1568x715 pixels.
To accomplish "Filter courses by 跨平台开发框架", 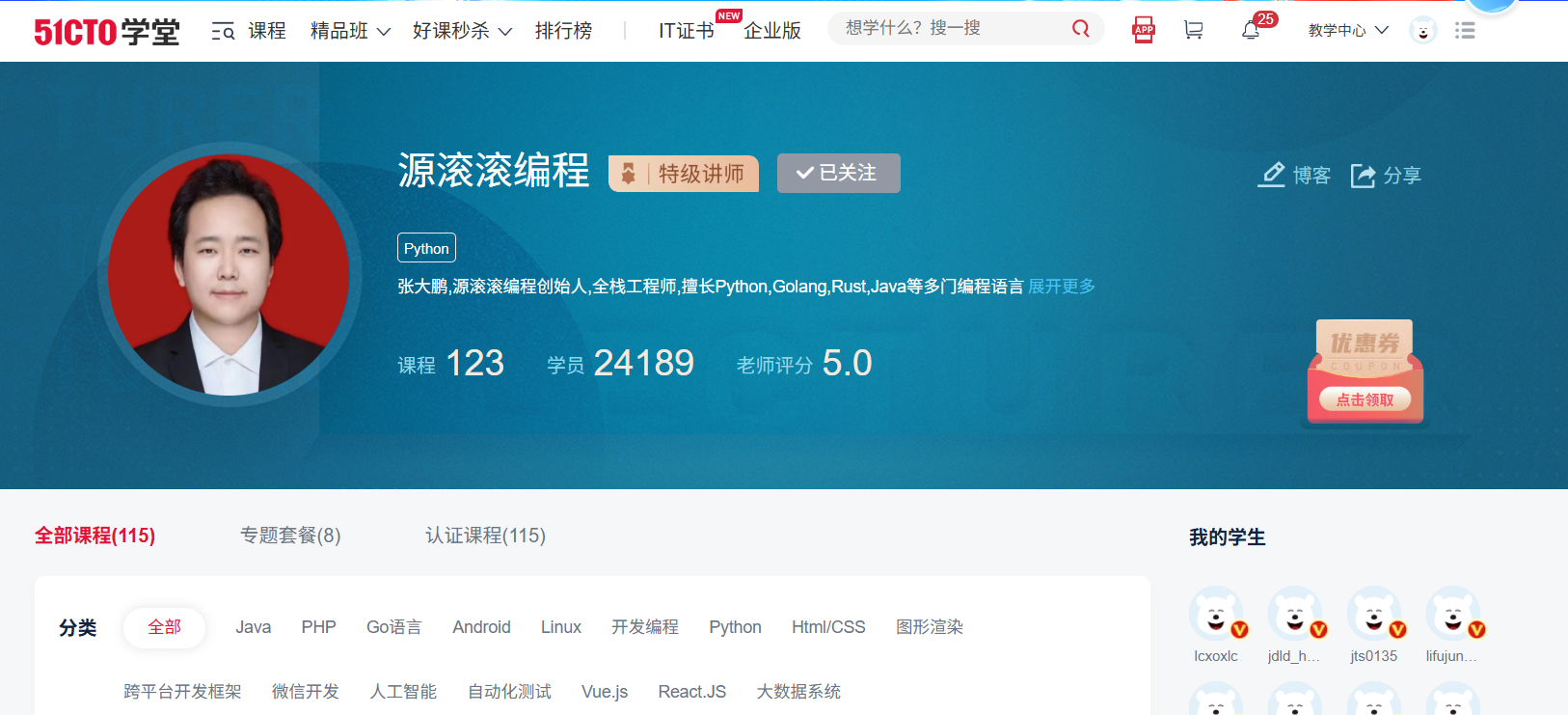I will pyautogui.click(x=182, y=692).
